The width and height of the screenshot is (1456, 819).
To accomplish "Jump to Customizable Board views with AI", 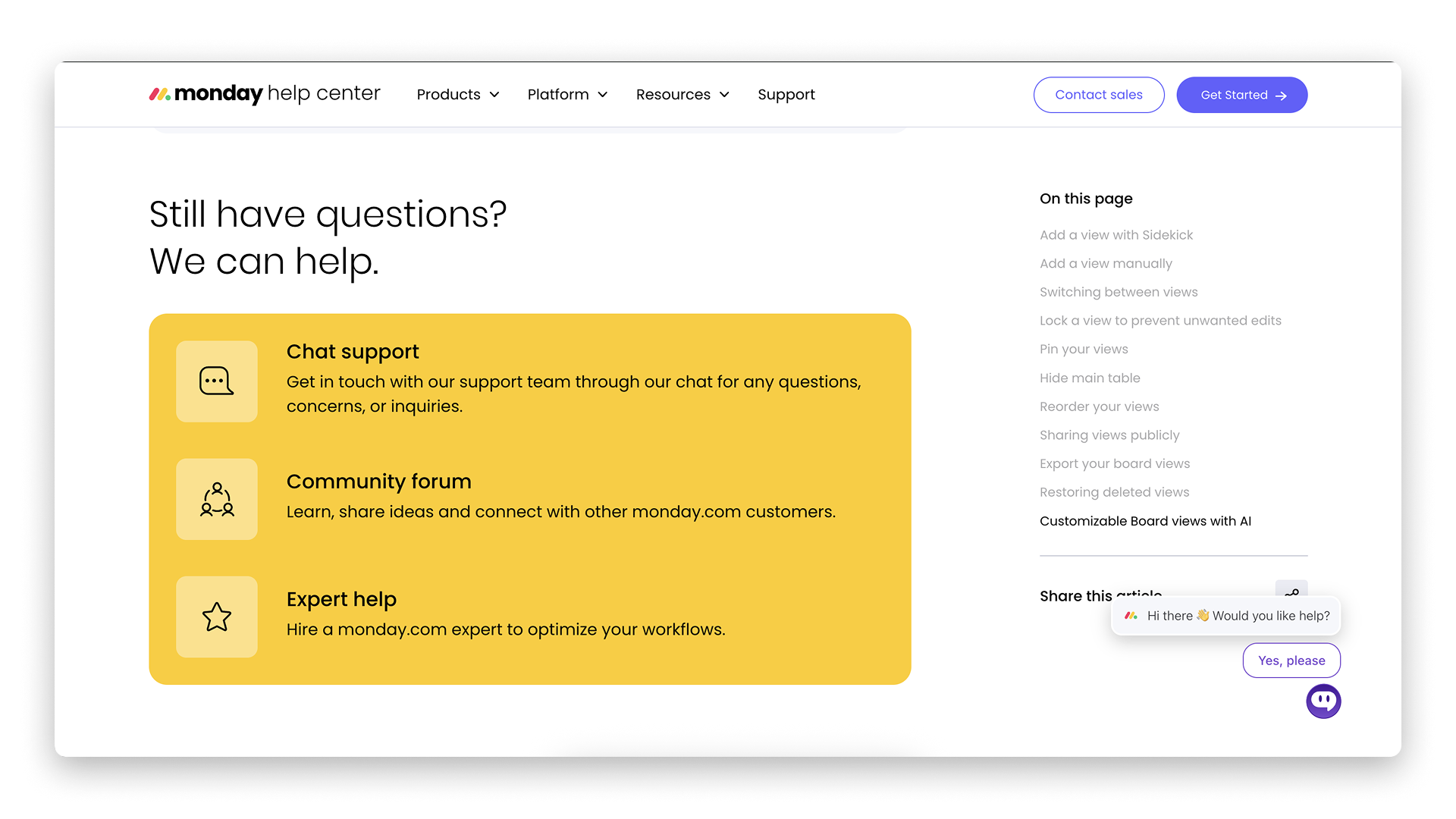I will [1145, 521].
